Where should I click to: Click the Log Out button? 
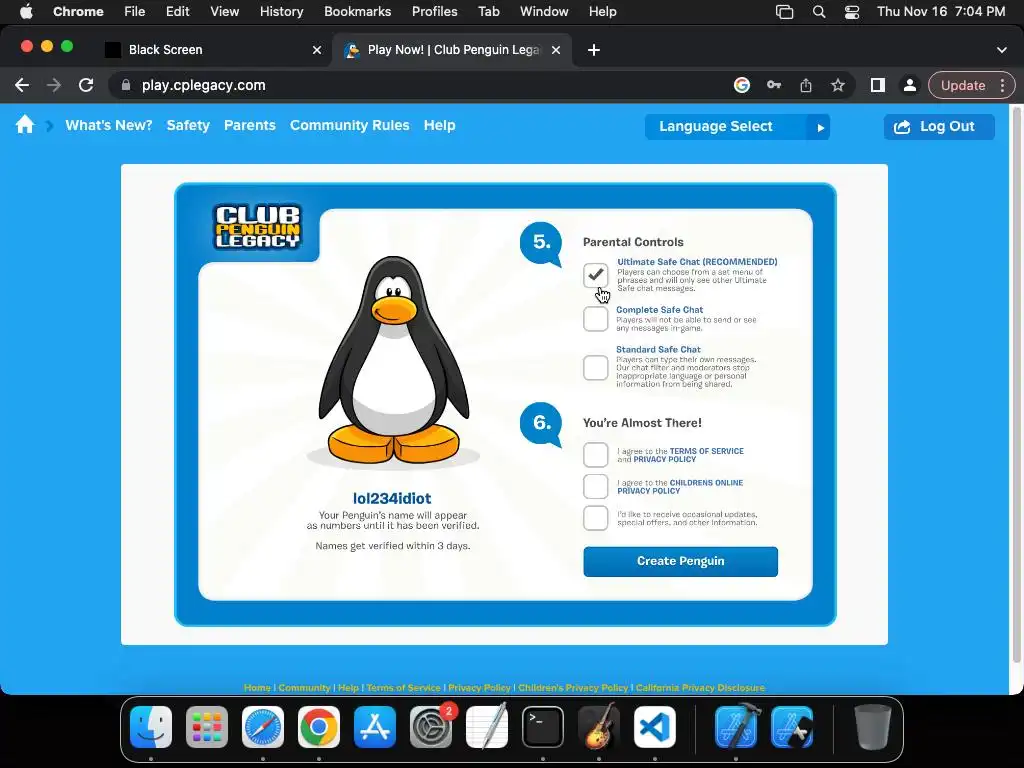pos(939,127)
